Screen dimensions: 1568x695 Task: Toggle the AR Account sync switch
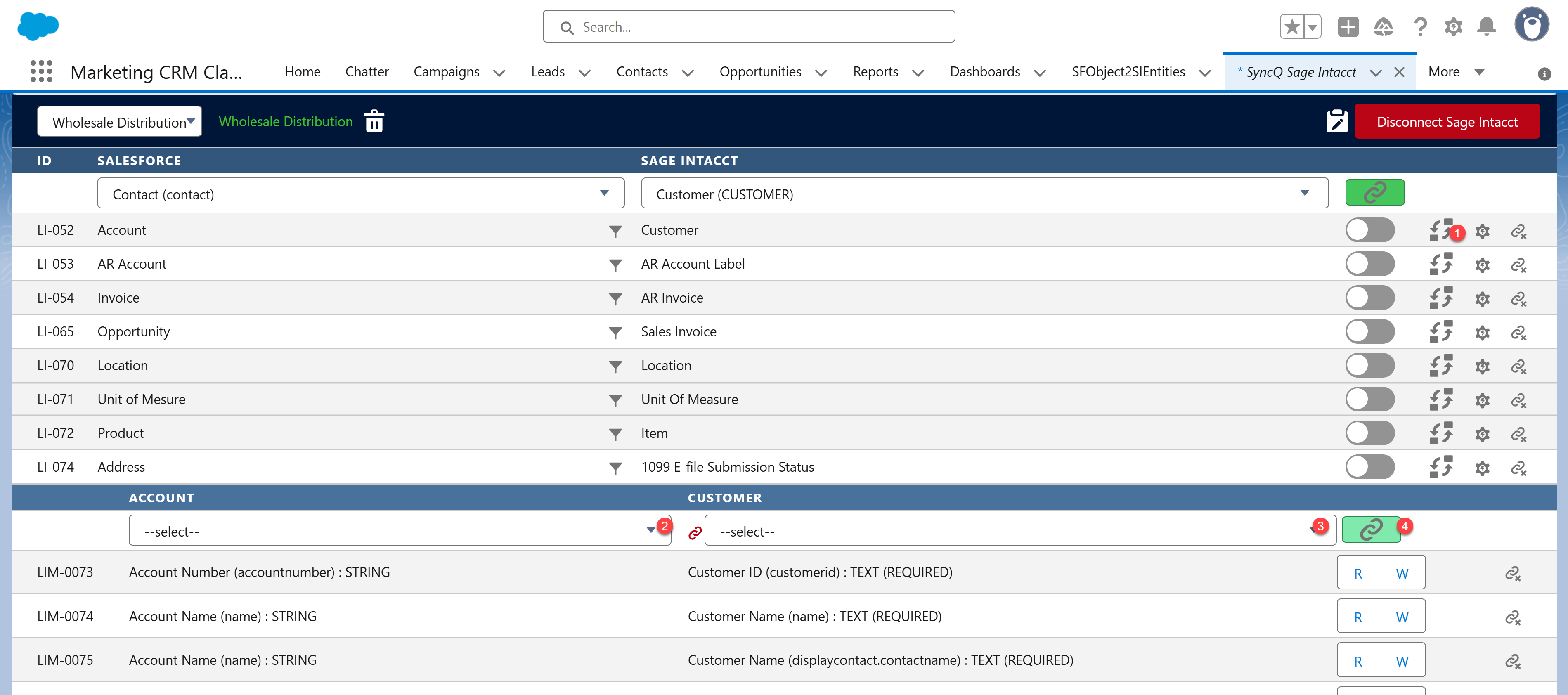pyautogui.click(x=1369, y=264)
